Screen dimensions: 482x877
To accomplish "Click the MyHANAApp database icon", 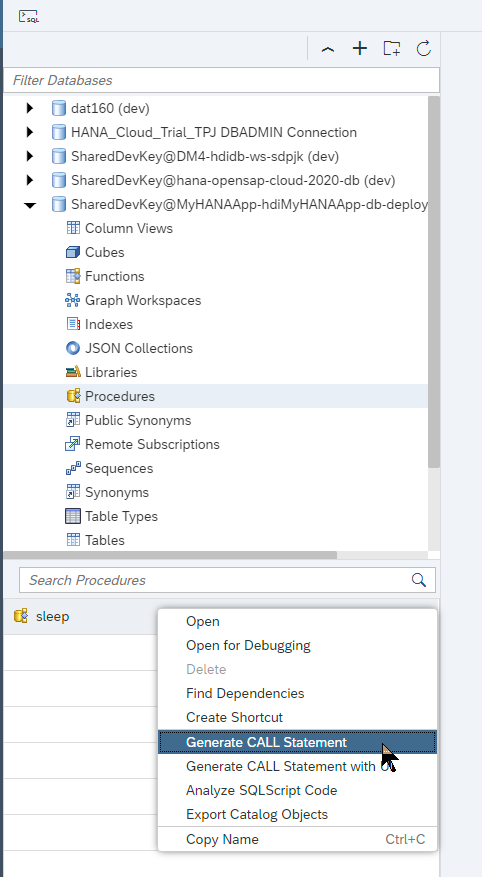I will [59, 204].
